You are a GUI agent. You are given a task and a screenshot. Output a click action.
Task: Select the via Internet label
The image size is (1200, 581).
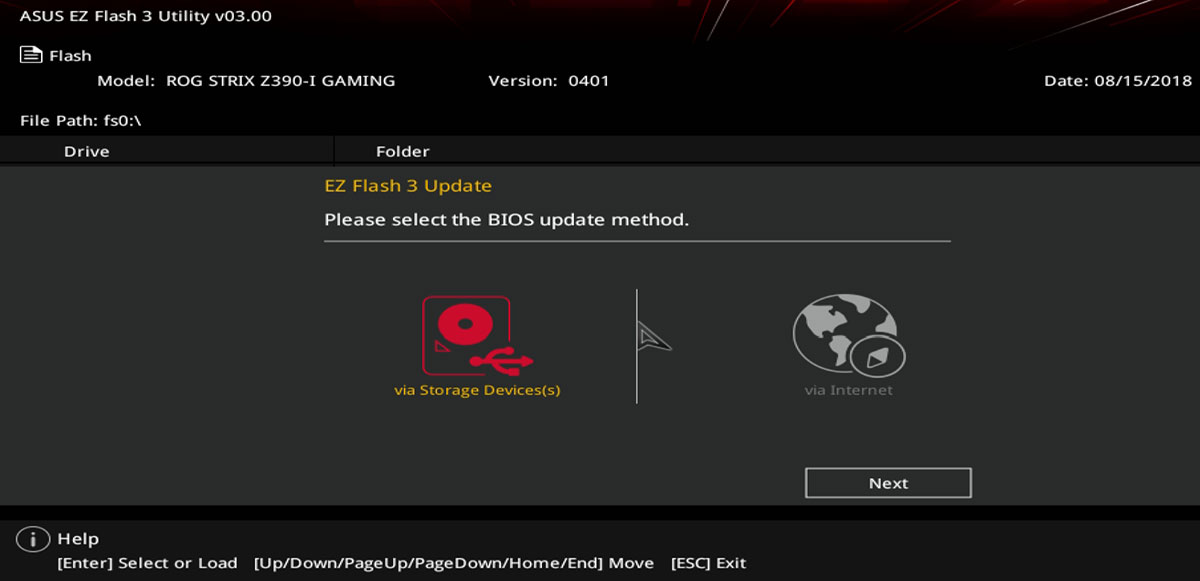849,390
